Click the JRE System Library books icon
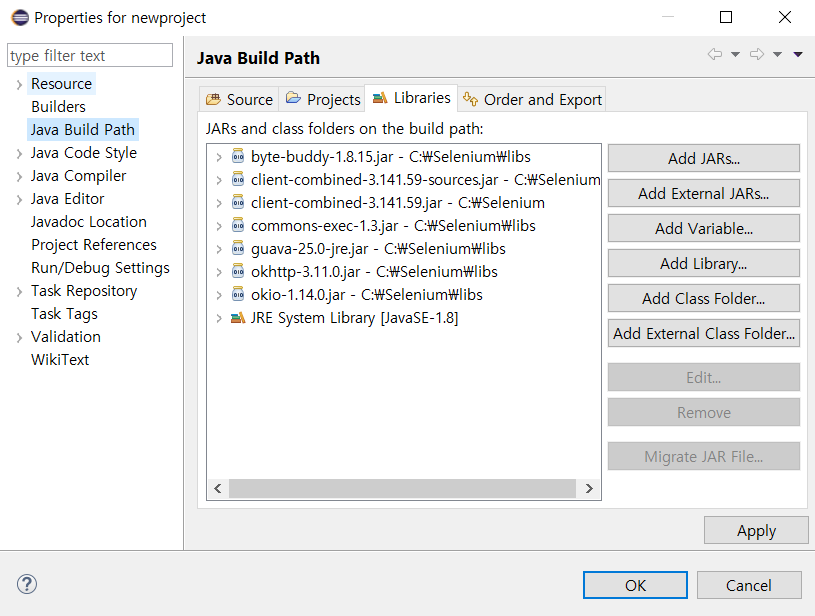Image resolution: width=815 pixels, height=616 pixels. click(x=238, y=317)
